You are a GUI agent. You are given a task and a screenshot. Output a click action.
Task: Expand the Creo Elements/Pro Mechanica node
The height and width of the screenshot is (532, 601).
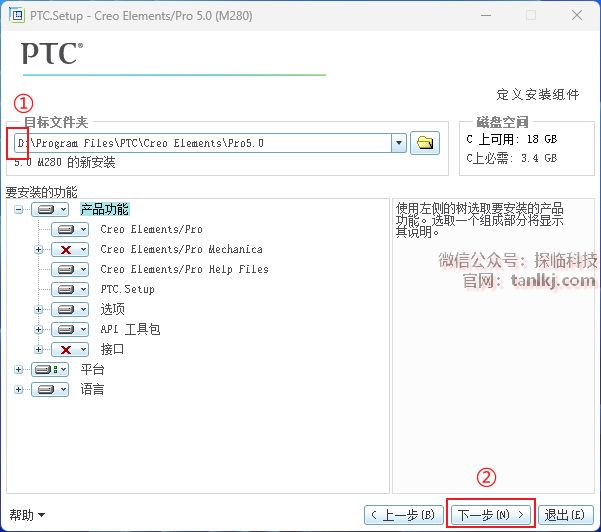38,250
